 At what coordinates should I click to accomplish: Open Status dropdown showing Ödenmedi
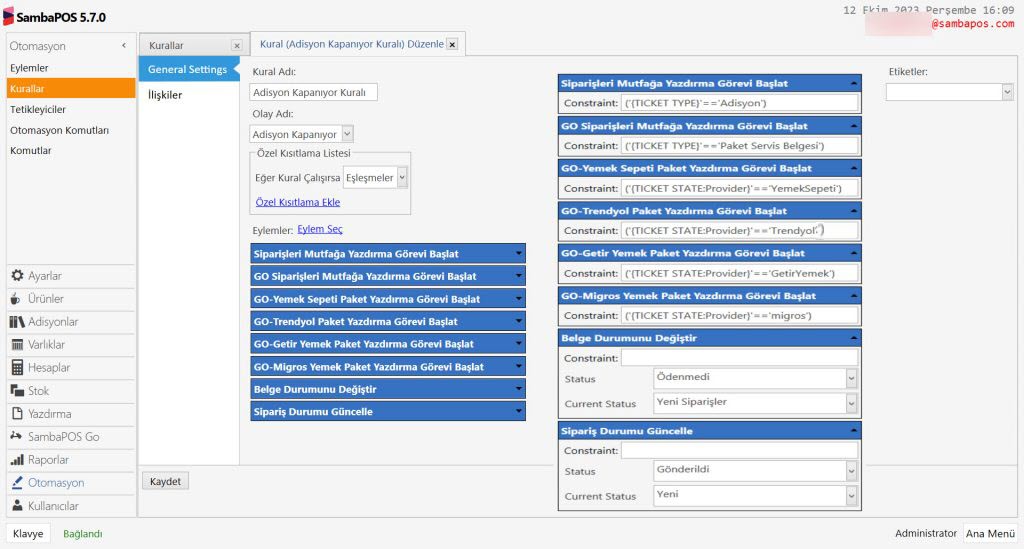point(851,378)
